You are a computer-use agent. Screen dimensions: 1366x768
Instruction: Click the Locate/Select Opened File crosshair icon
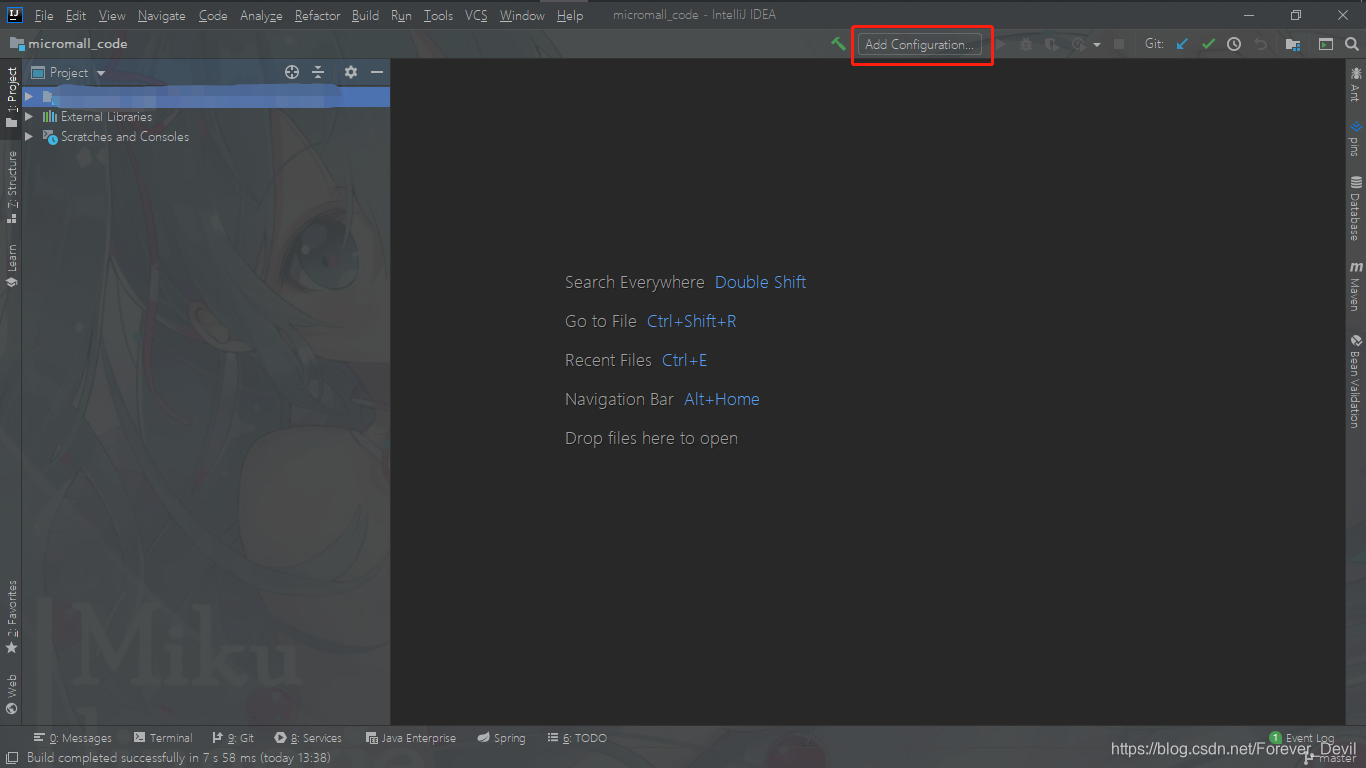[x=292, y=72]
